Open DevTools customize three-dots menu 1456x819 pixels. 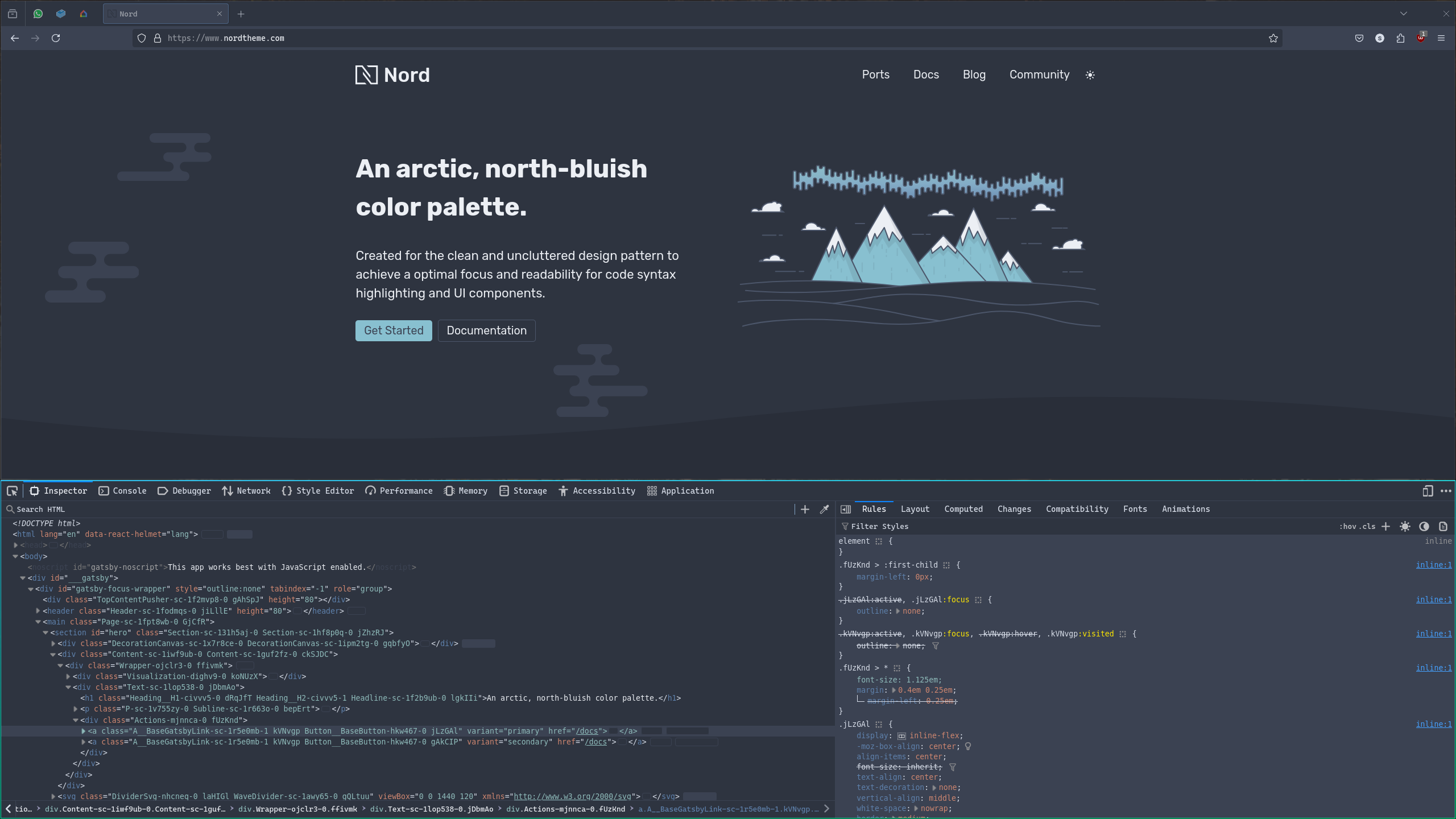[x=1446, y=491]
